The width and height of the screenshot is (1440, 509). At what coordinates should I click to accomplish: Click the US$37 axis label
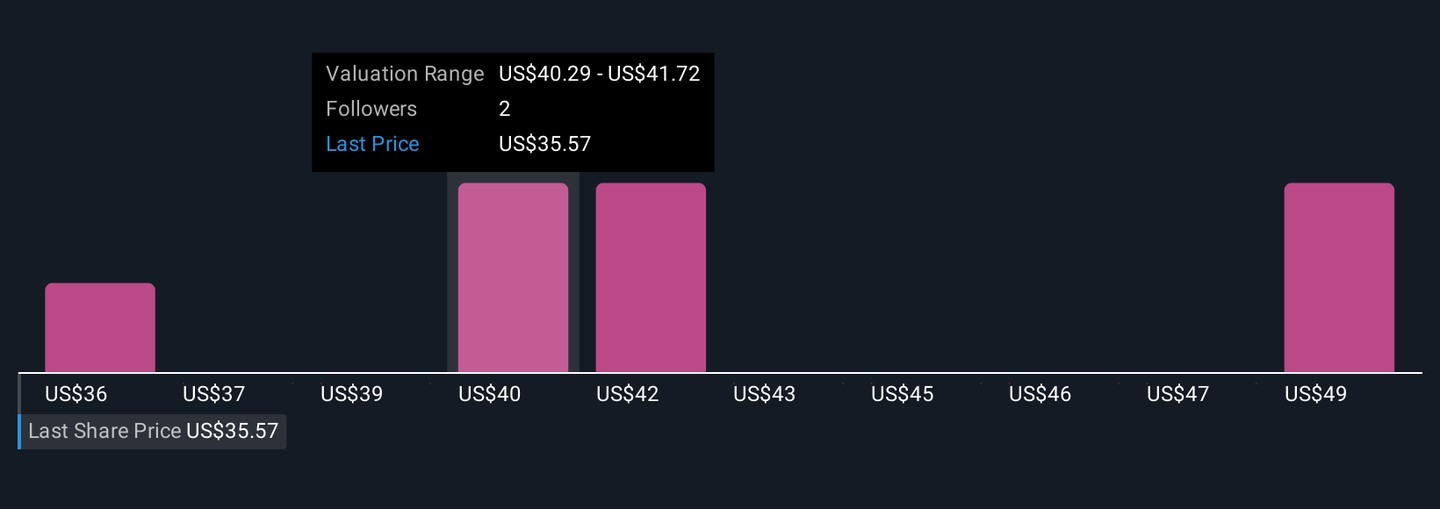pos(214,394)
